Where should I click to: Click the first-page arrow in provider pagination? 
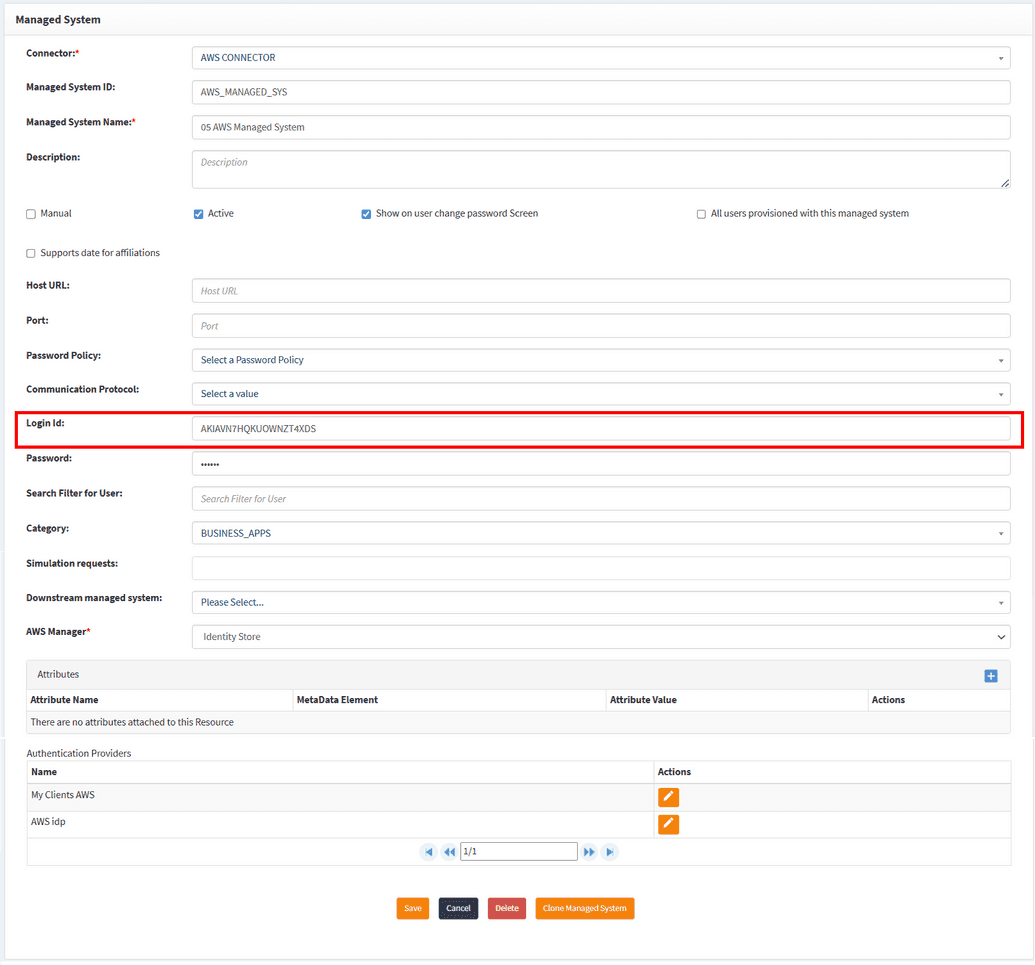pyautogui.click(x=429, y=851)
